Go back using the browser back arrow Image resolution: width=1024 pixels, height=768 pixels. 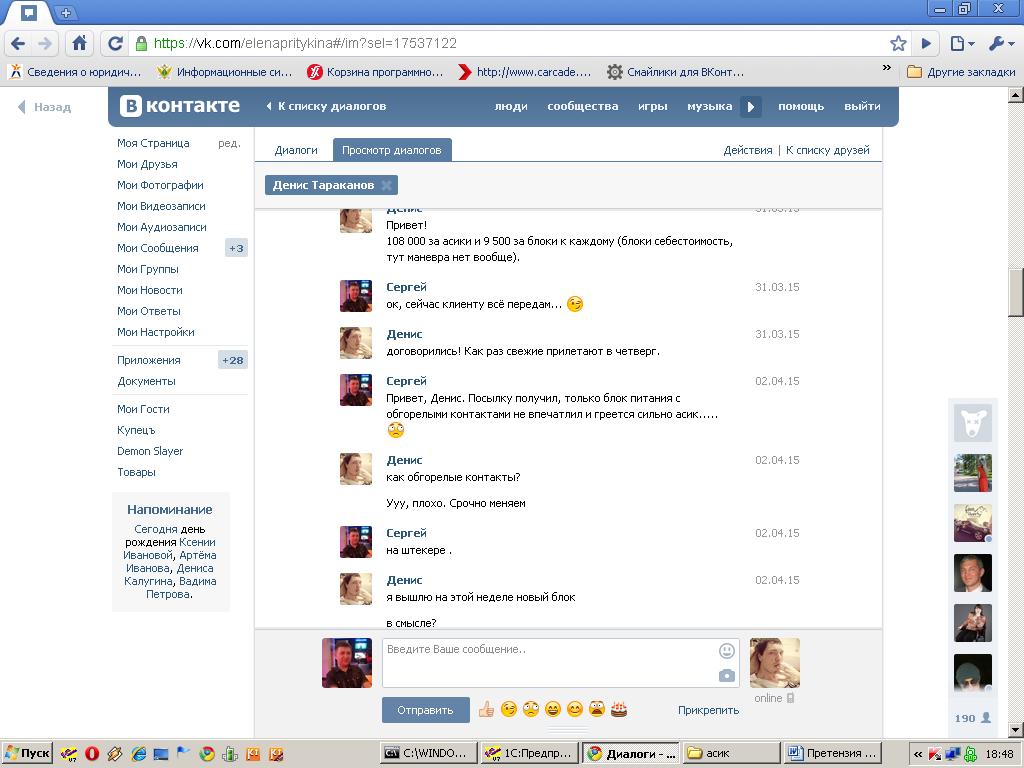click(18, 44)
